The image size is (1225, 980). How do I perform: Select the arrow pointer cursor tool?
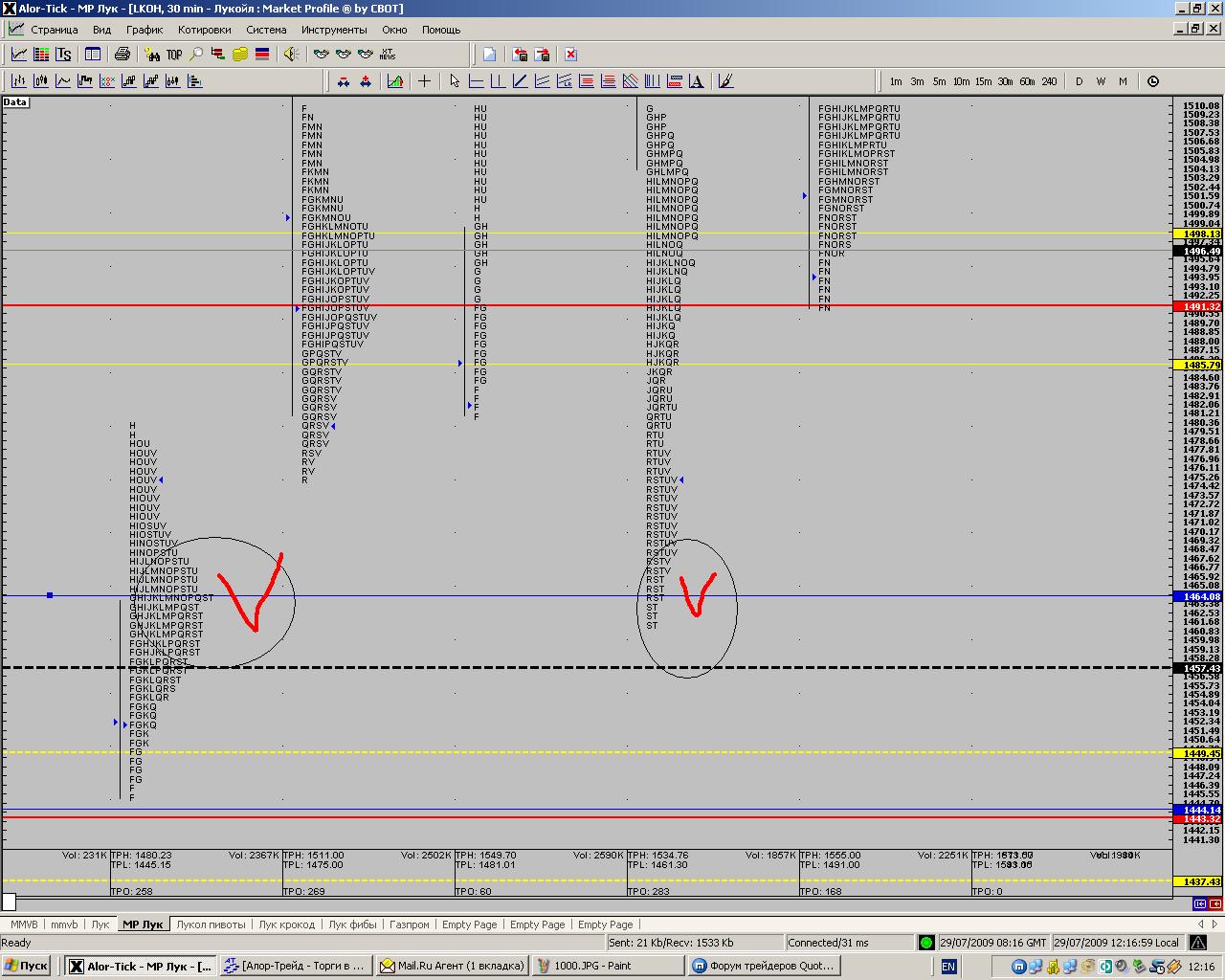(x=454, y=81)
